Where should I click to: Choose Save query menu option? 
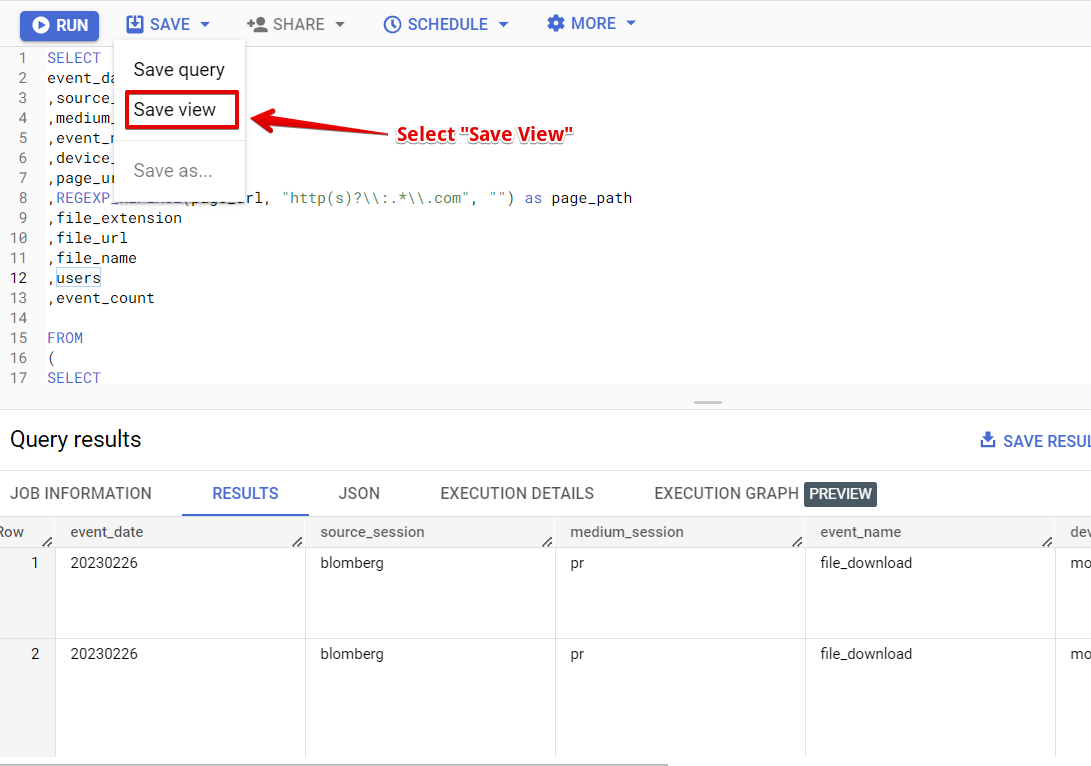tap(178, 69)
